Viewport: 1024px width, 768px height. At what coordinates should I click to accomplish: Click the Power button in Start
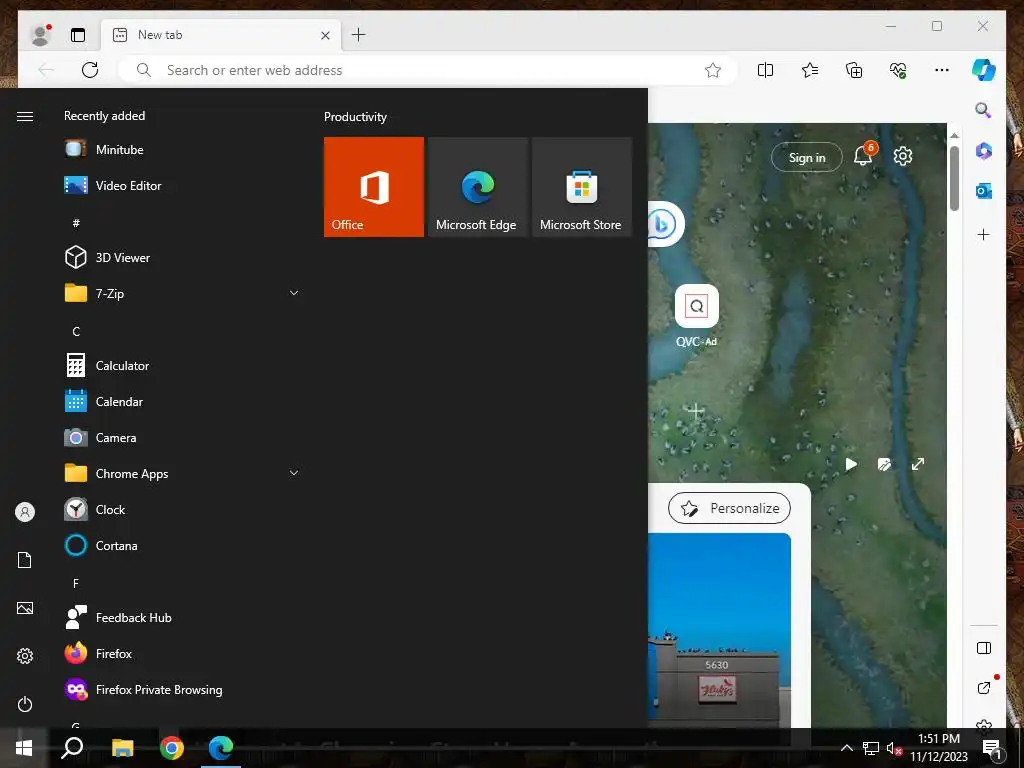click(25, 704)
